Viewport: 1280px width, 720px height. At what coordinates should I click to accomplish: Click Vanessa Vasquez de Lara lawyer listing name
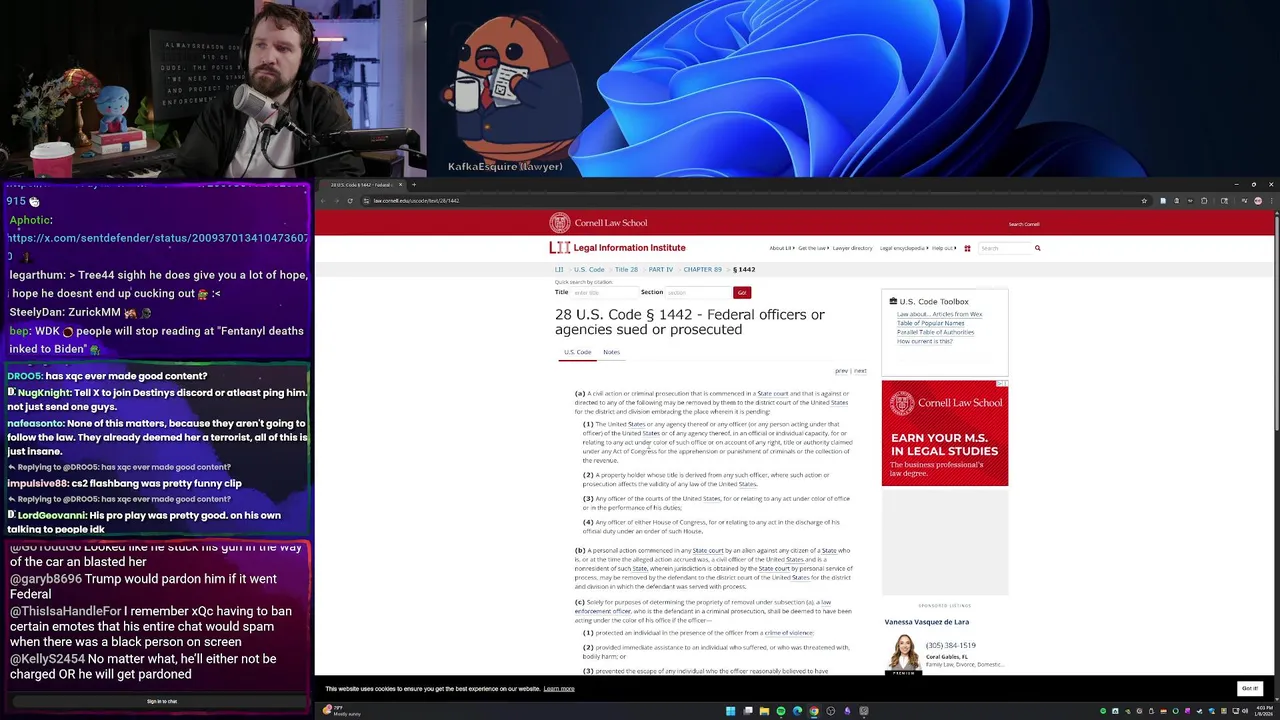(927, 622)
